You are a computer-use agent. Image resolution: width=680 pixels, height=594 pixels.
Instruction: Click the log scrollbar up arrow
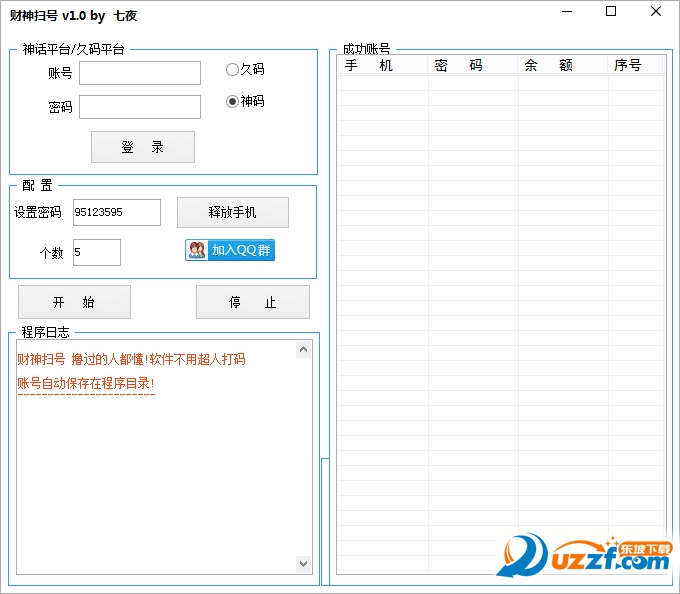(x=304, y=349)
